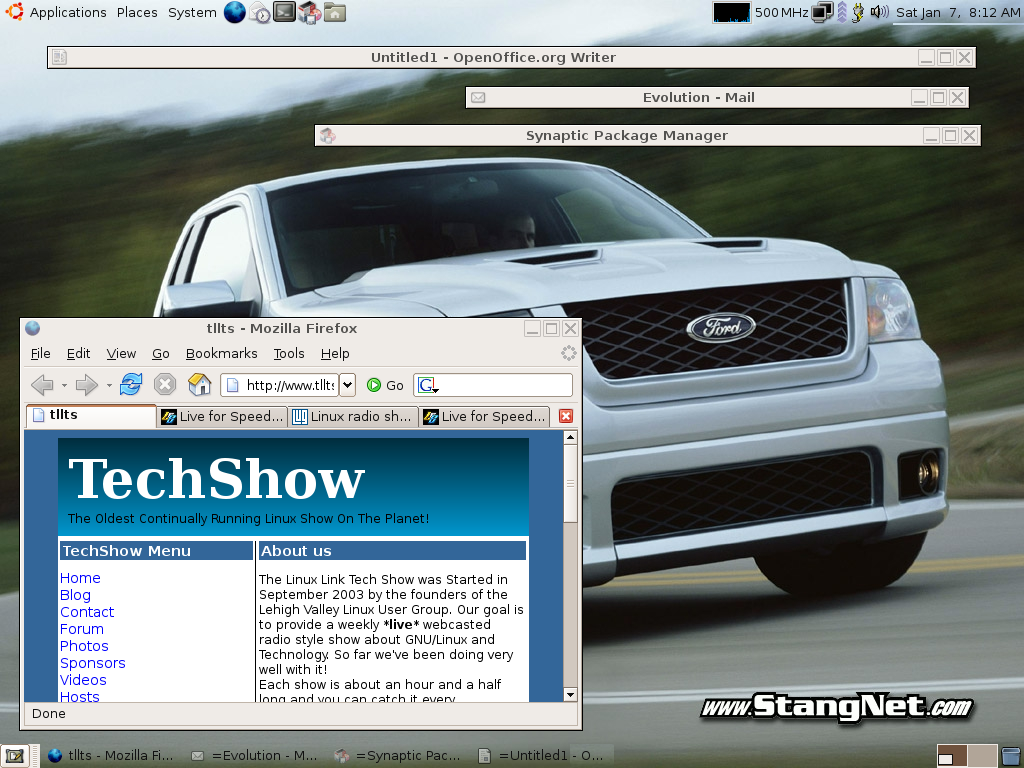The image size is (1024, 768).
Task: Open the Firefox View menu
Action: (121, 353)
